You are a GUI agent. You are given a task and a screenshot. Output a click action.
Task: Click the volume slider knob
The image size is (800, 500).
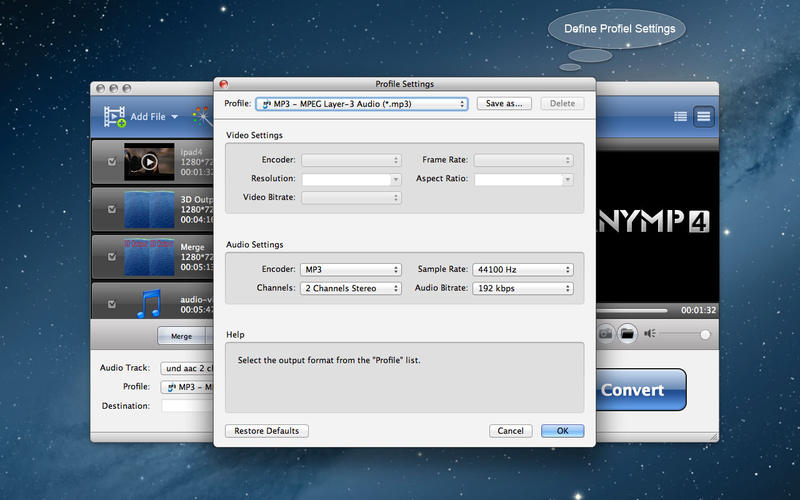[x=706, y=334]
